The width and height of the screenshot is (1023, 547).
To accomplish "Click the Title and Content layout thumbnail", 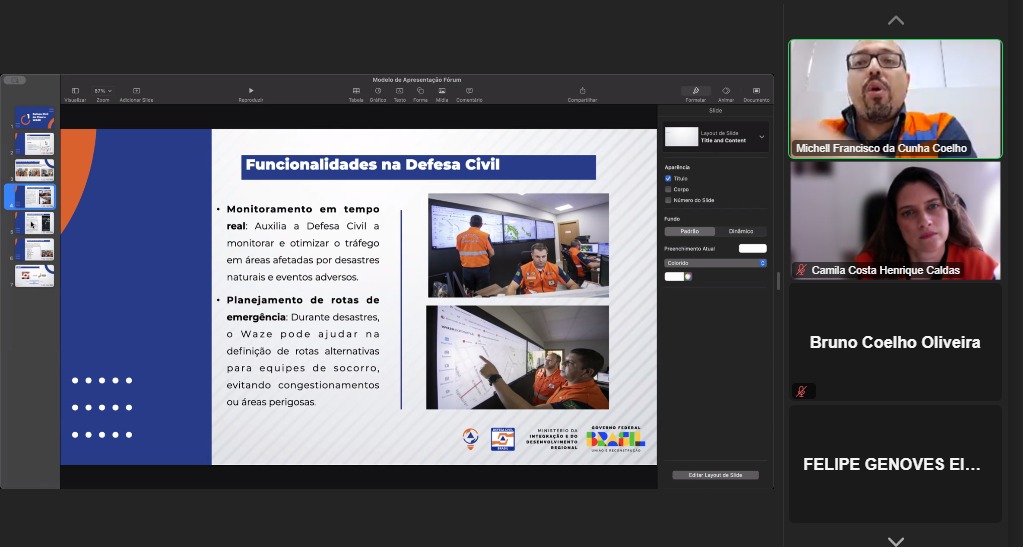I will tap(681, 136).
